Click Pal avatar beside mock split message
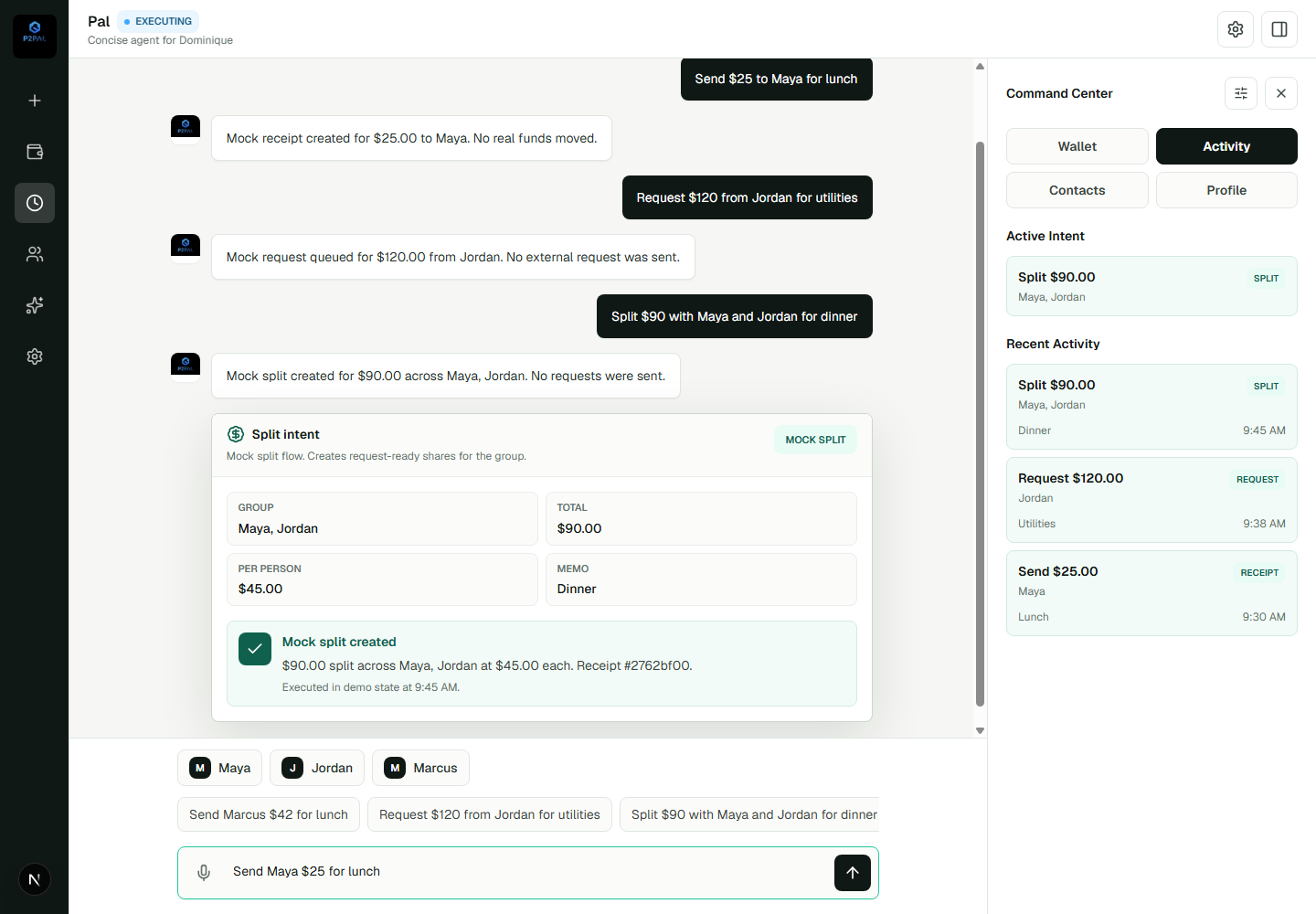The width and height of the screenshot is (1316, 914). pos(186,366)
